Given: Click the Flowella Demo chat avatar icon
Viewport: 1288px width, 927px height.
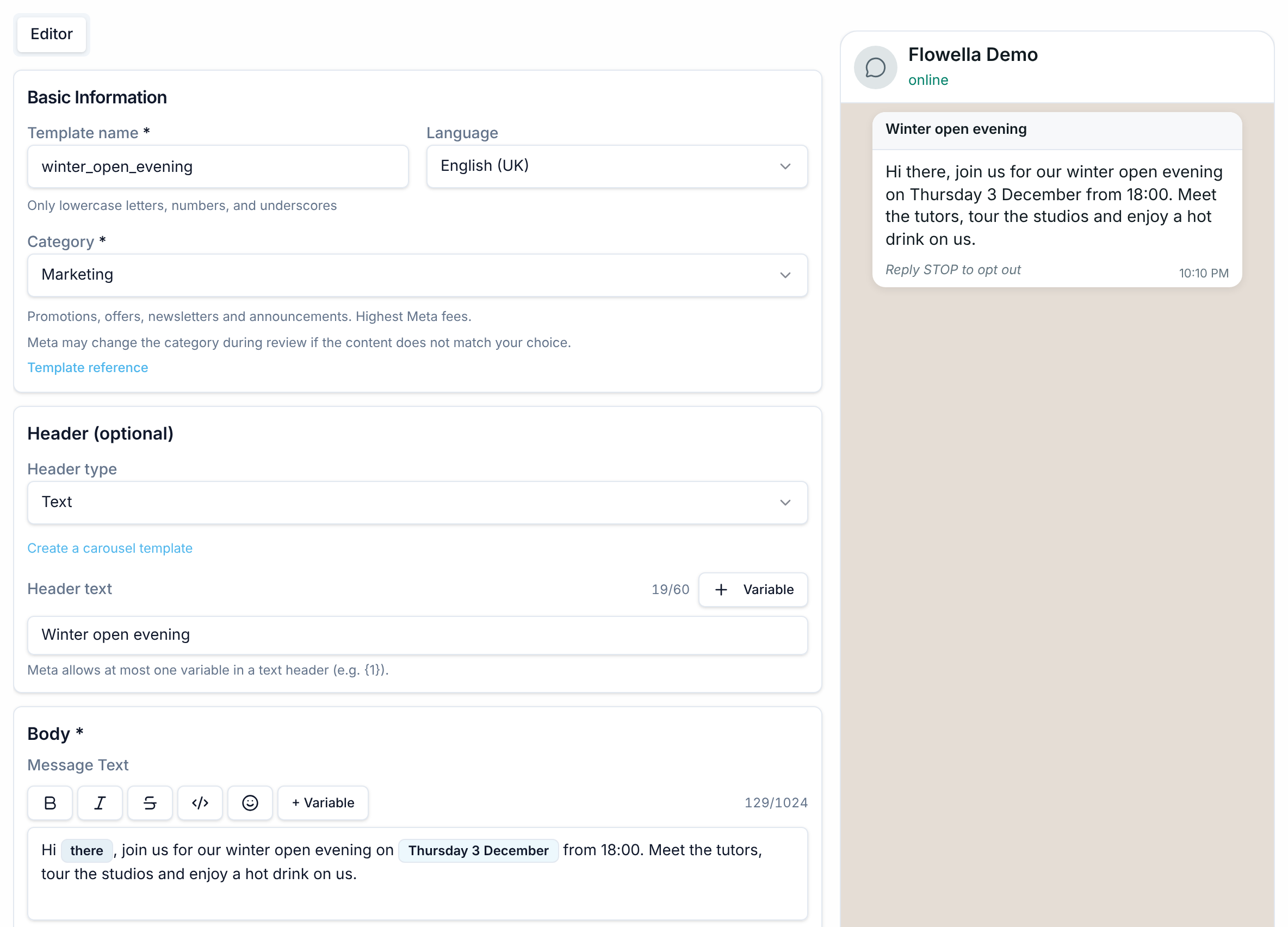Looking at the screenshot, I should click(875, 67).
